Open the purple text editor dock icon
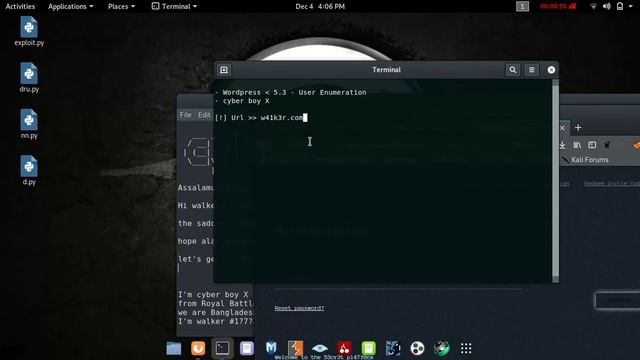This screenshot has width=640, height=360. (247, 348)
